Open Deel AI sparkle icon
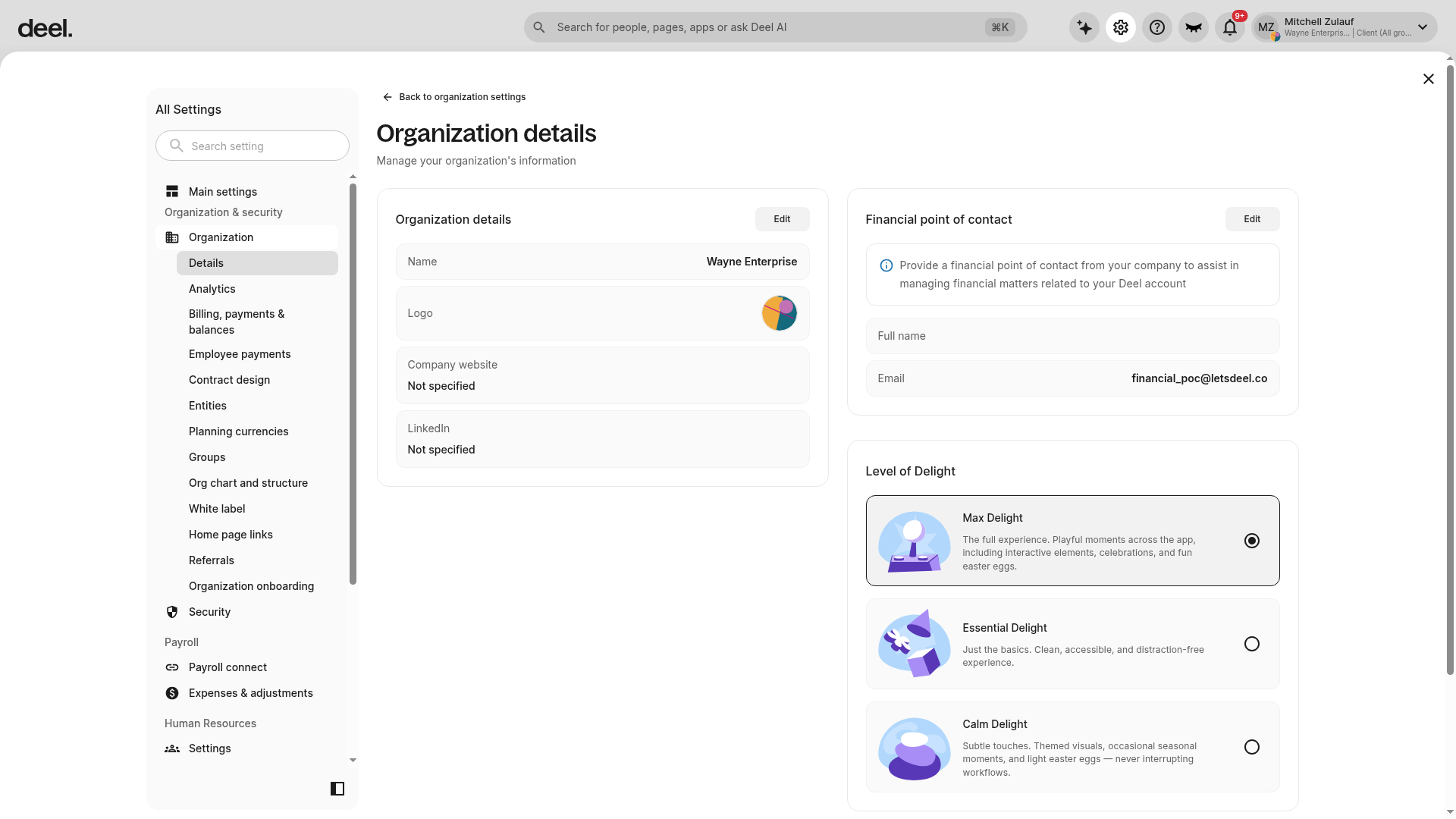This screenshot has height=819, width=1456. [x=1084, y=27]
